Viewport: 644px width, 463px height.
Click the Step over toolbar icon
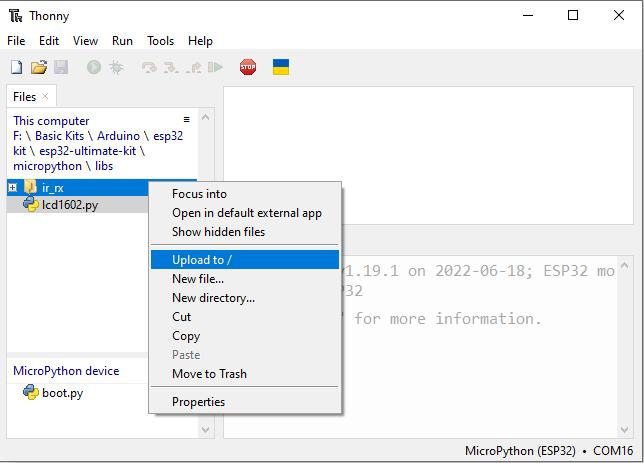point(149,67)
